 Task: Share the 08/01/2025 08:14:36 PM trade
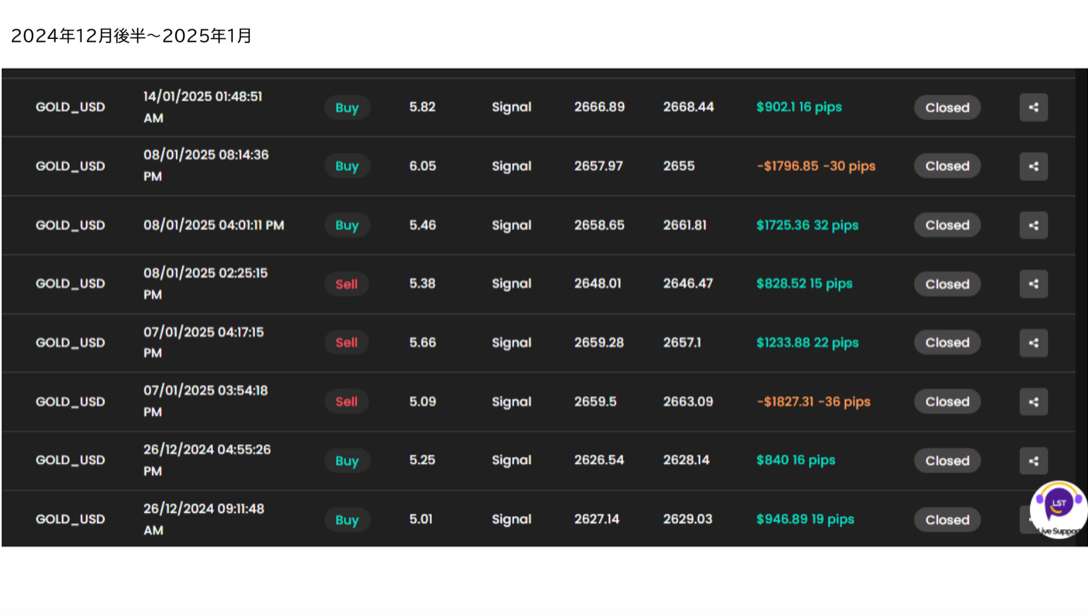1033,167
